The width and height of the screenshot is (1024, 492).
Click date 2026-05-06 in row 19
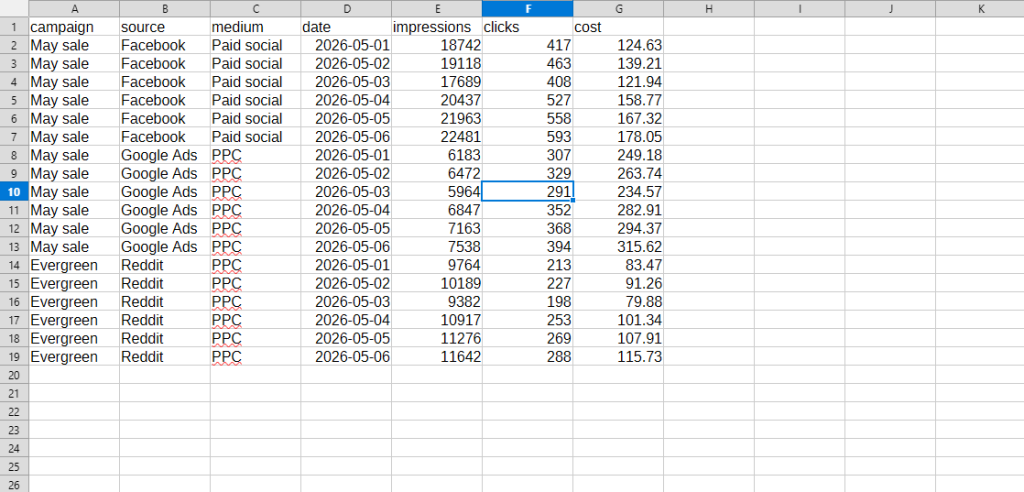pyautogui.click(x=346, y=356)
